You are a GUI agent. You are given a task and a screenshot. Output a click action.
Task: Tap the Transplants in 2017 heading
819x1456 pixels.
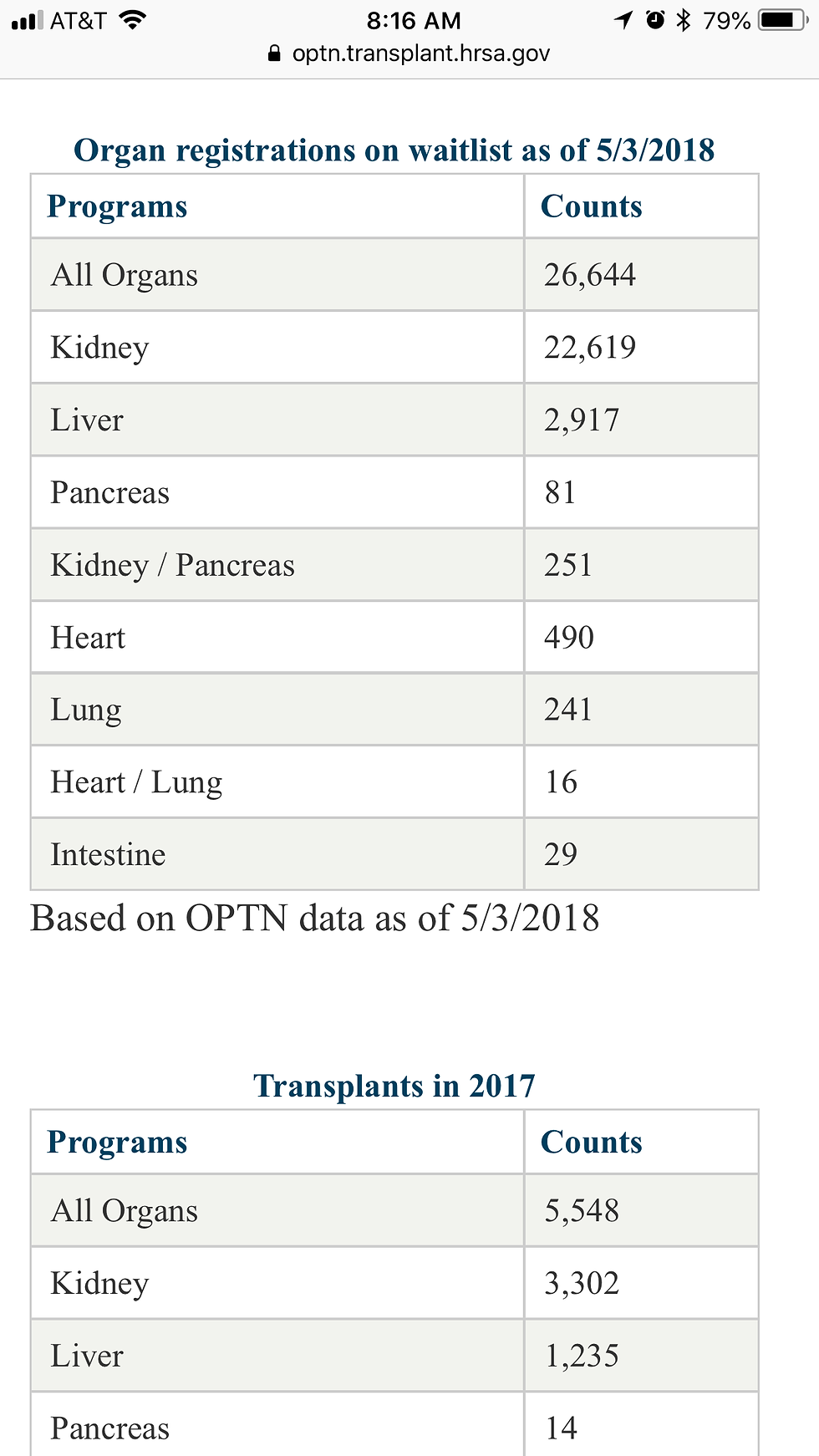click(x=394, y=1086)
